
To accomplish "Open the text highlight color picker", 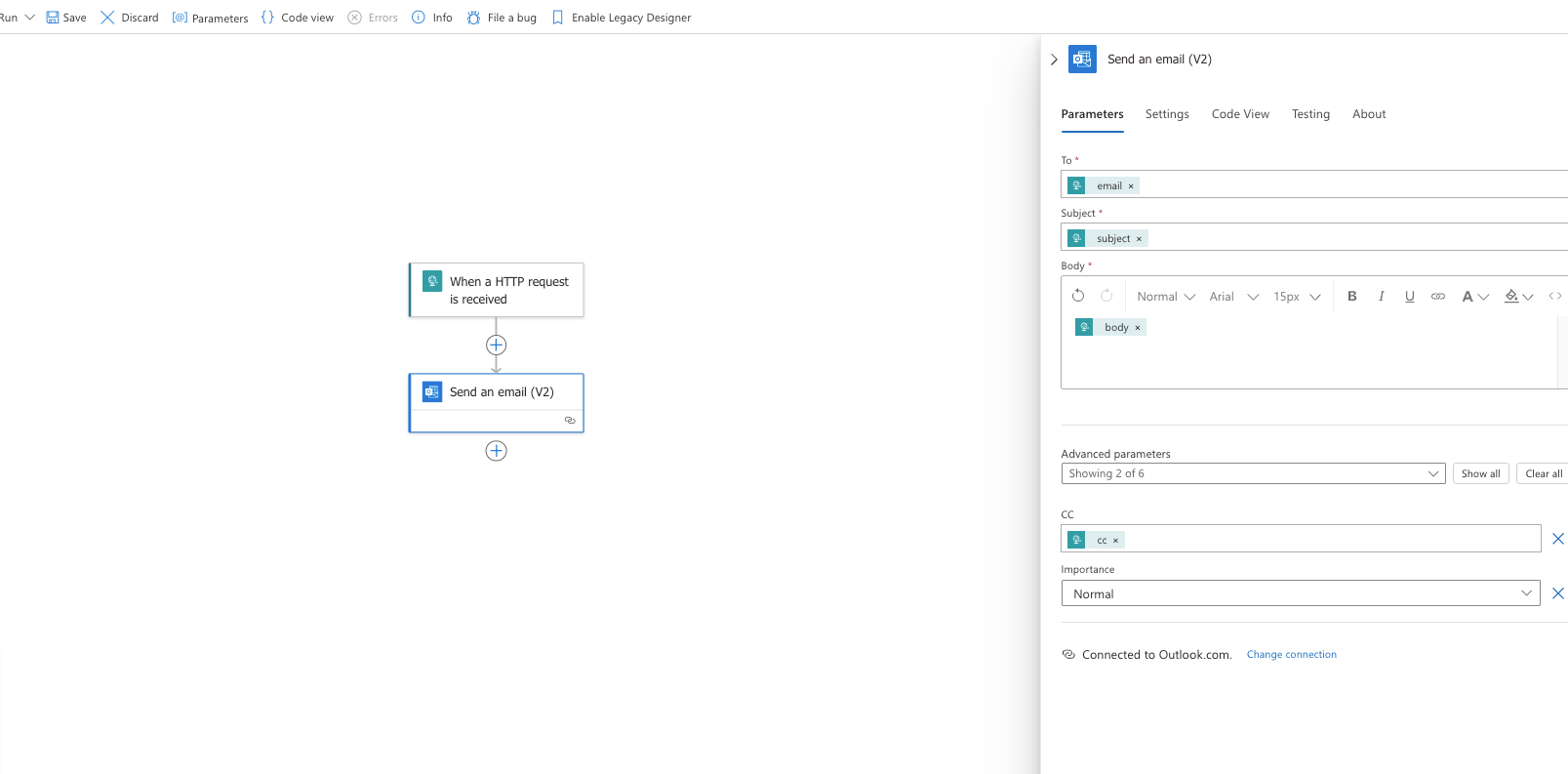I will [1518, 297].
